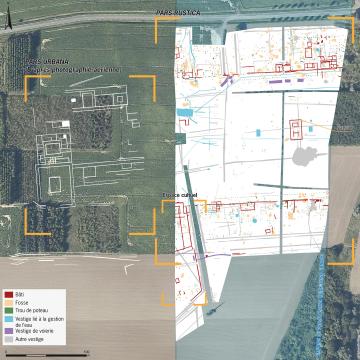Click the Fosse legend text

pyautogui.click(x=22, y=303)
